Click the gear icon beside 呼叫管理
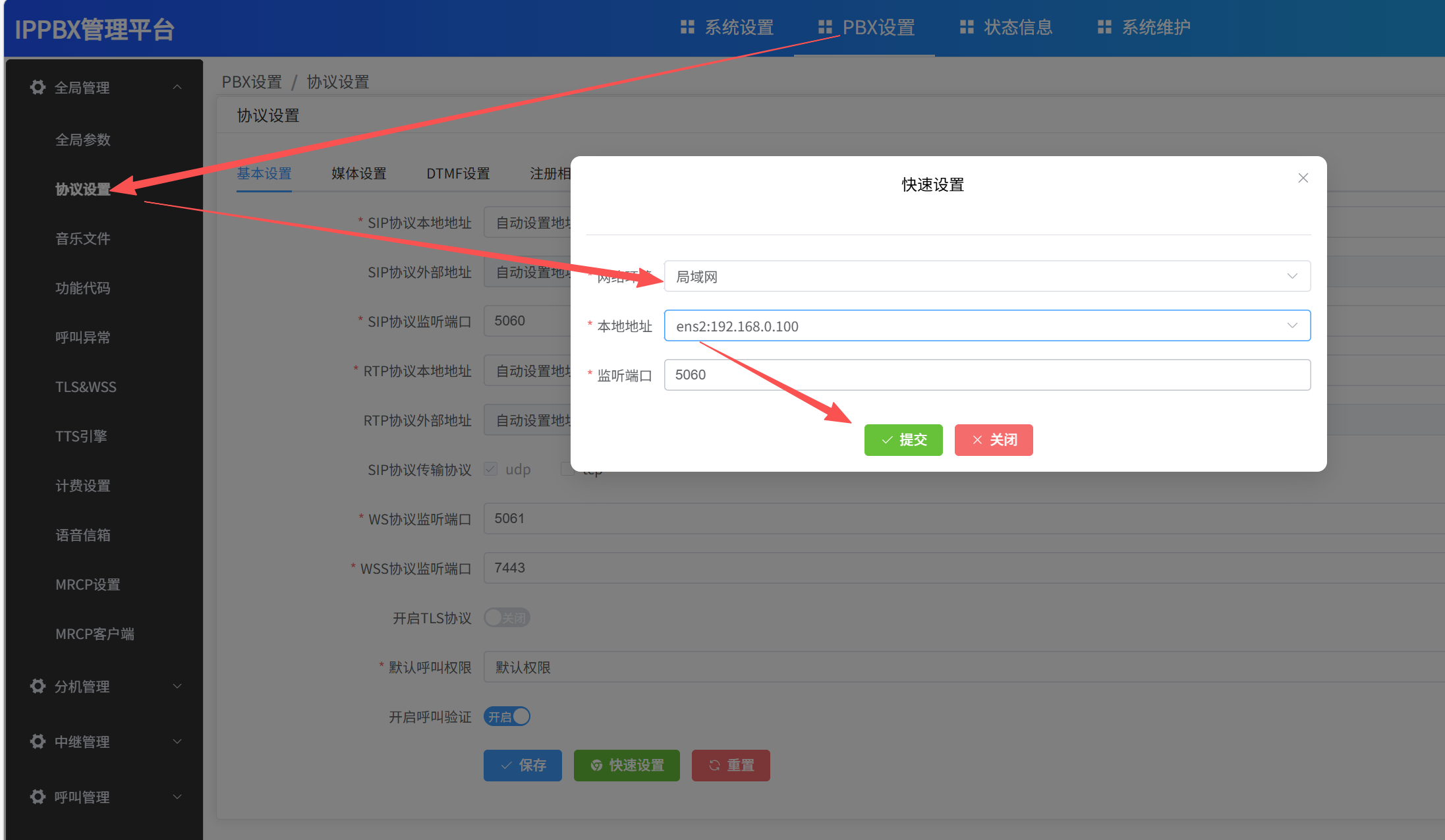1445x840 pixels. 38,797
